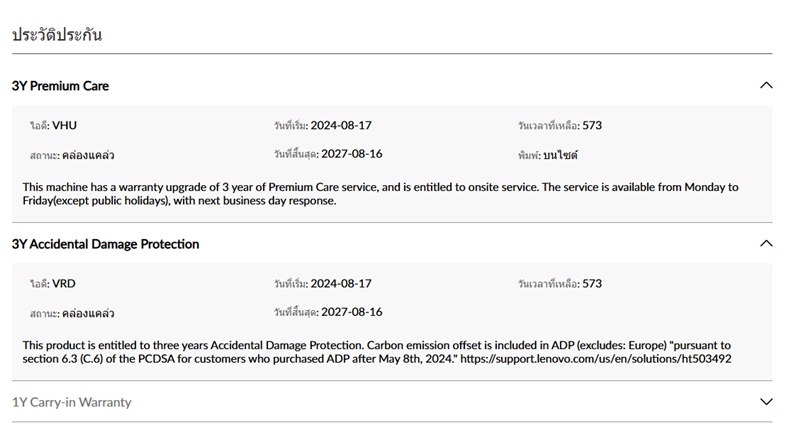Open the 1Y Carry-in Warranty heading

pyautogui.click(x=71, y=402)
